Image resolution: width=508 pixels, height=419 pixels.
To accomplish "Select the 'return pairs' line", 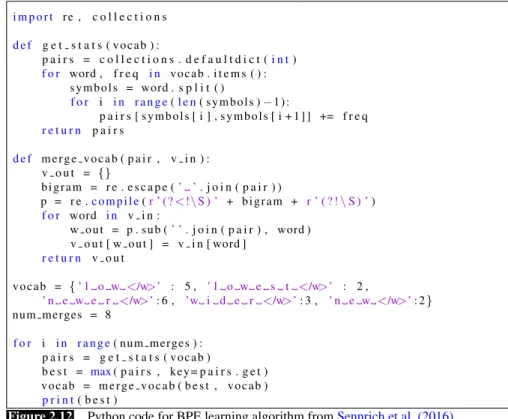I will pyautogui.click(x=83, y=131).
